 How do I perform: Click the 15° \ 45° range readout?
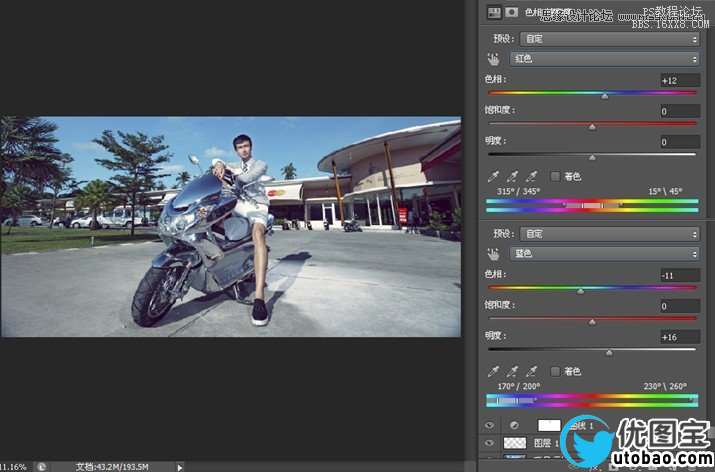[665, 191]
